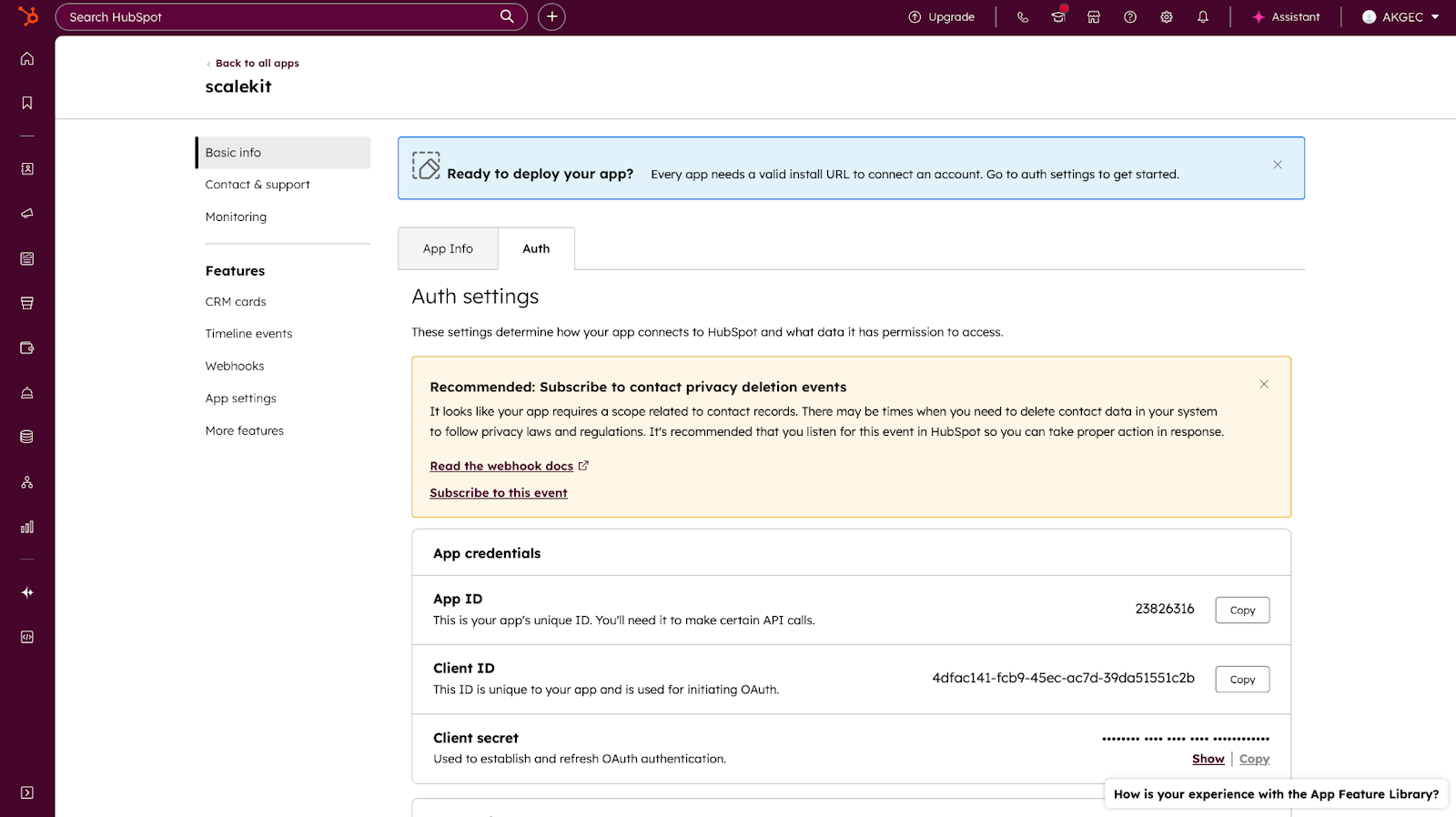The image size is (1456, 817).
Task: Open More features item
Action: [244, 430]
